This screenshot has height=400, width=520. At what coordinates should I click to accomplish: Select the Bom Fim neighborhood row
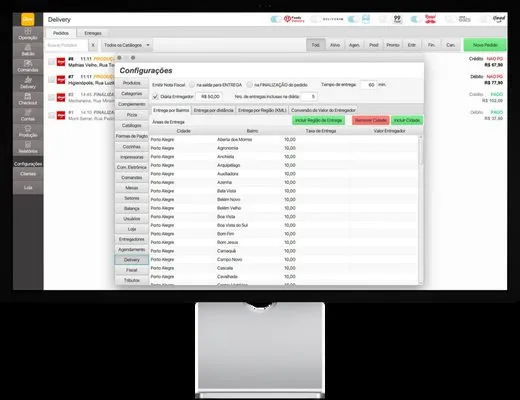(283, 234)
